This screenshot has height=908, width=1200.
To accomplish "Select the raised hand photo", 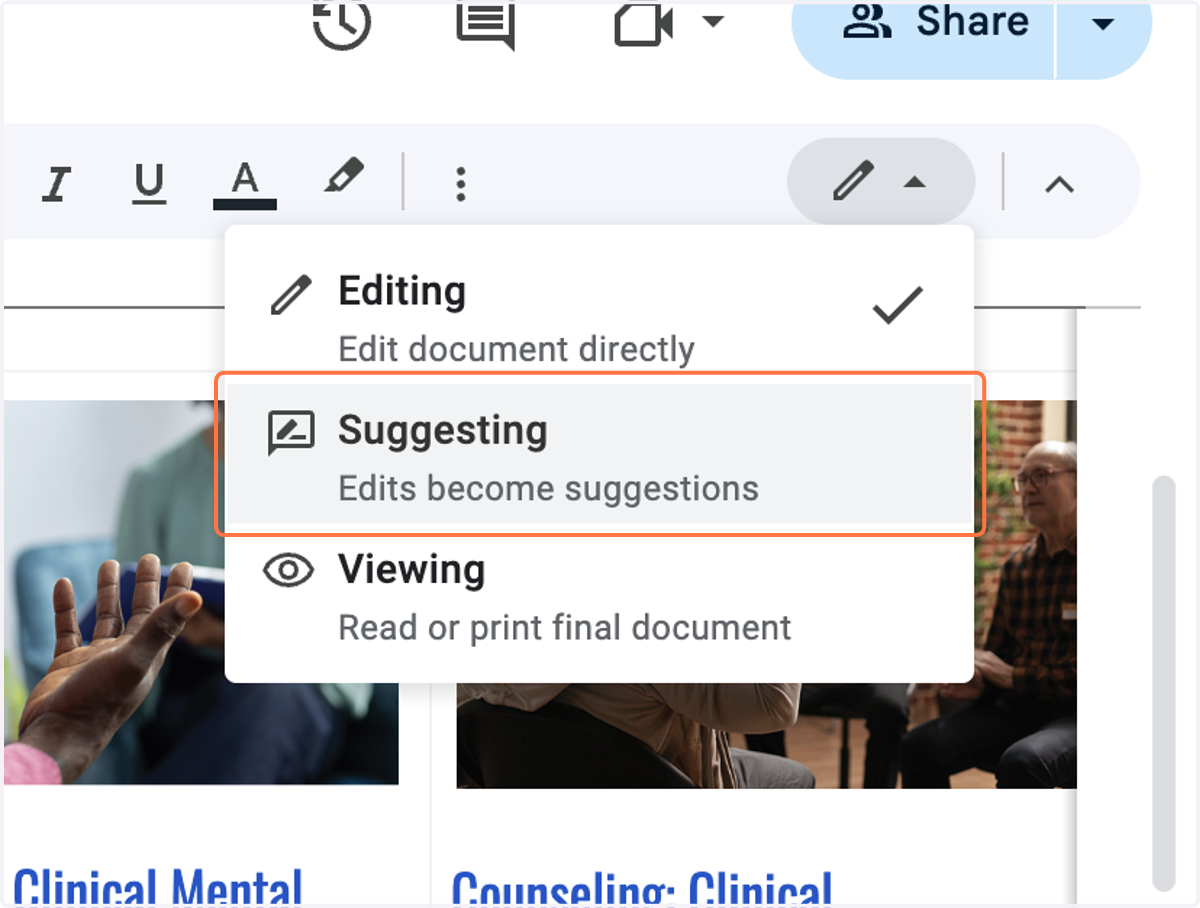I will coord(201,592).
